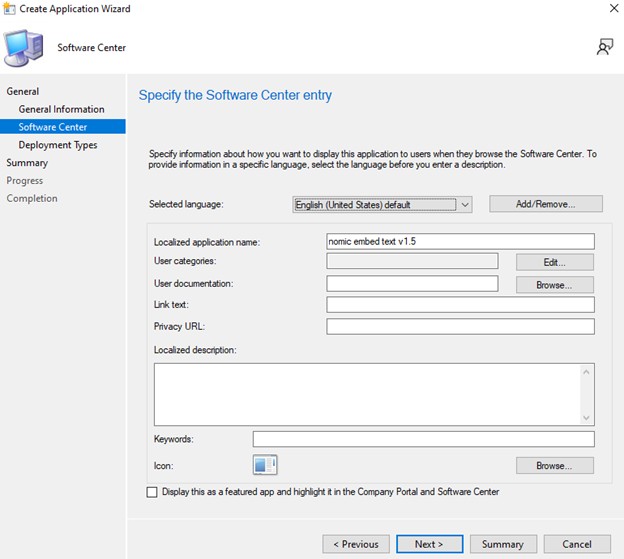The image size is (624, 559).
Task: Close the Create Application Wizard window
Action: 612,9
